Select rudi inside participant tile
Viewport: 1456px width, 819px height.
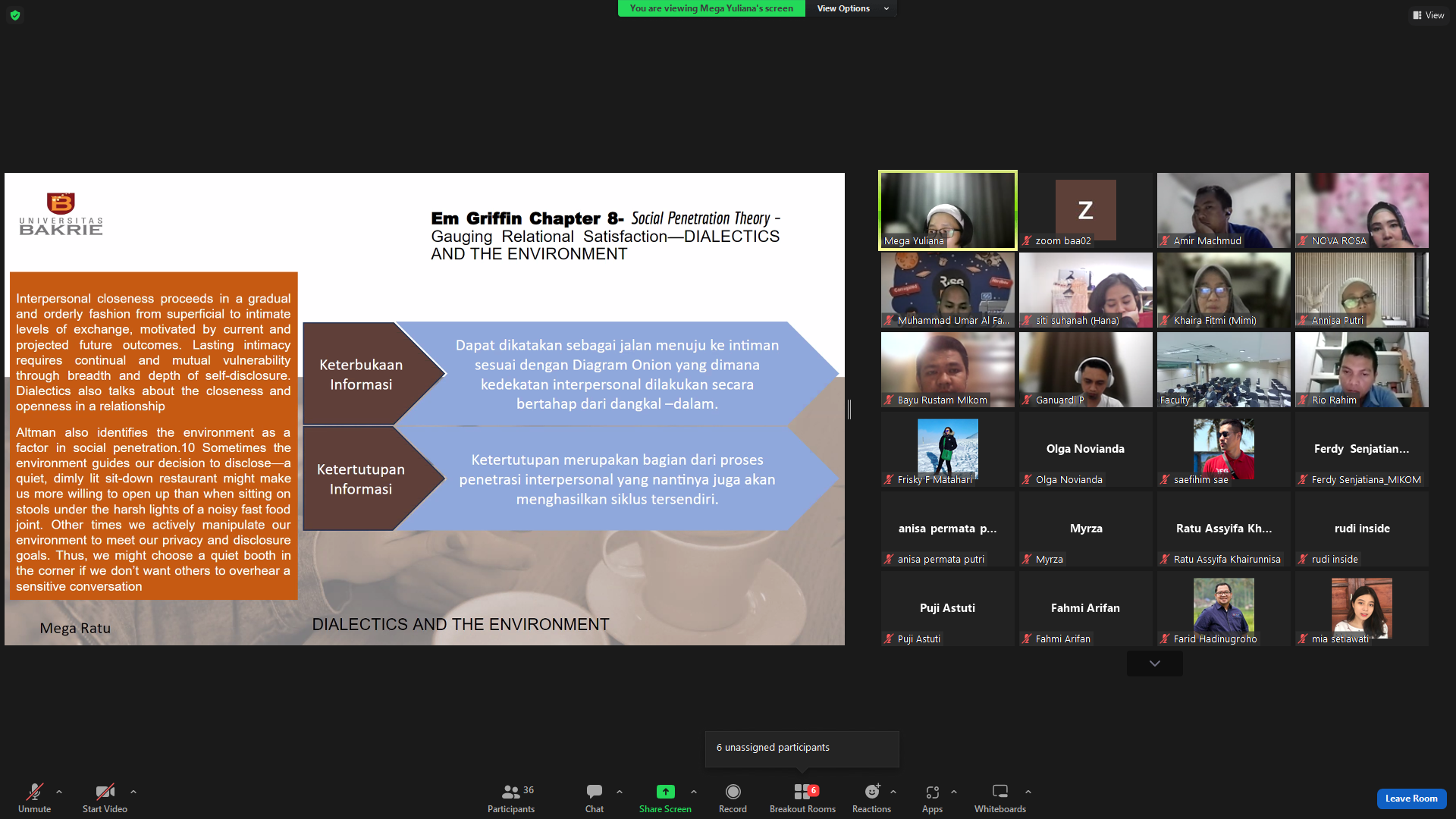(1362, 529)
